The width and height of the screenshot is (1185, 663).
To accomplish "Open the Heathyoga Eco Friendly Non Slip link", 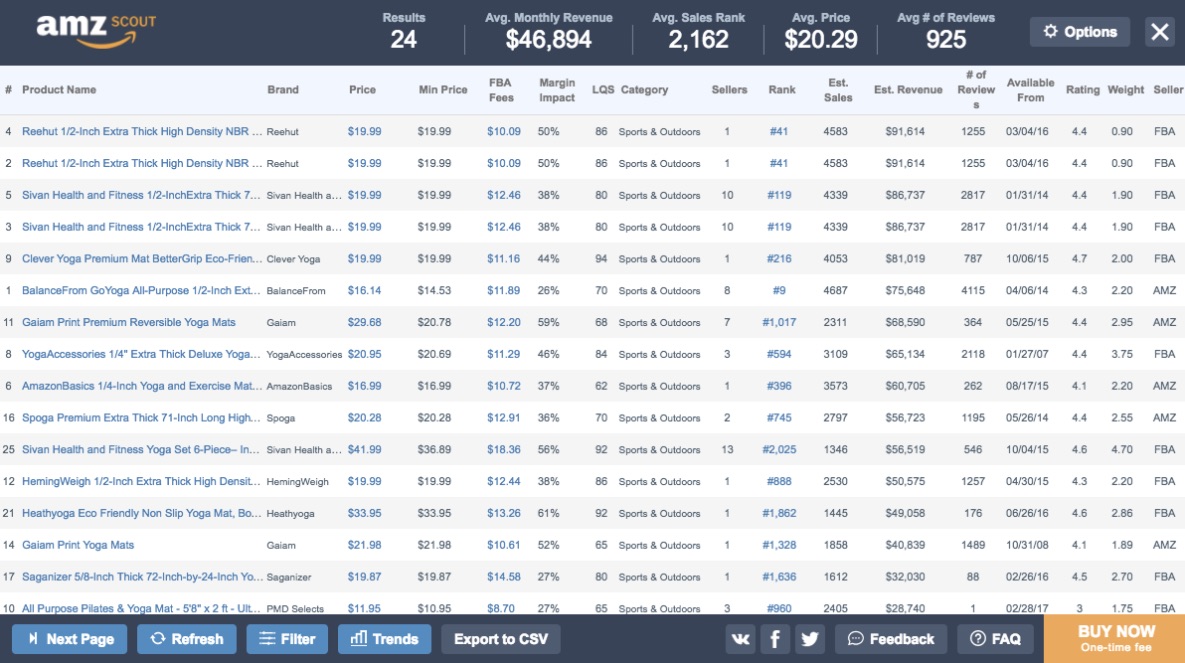I will (142, 513).
